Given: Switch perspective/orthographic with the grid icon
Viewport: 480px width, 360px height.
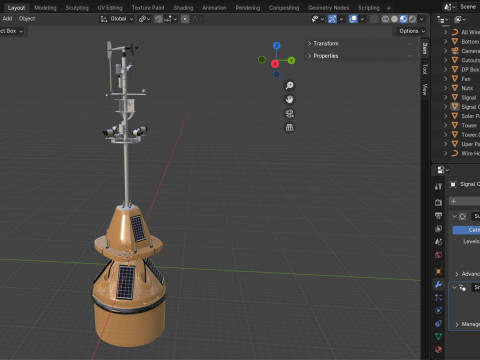Looking at the screenshot, I should pyautogui.click(x=289, y=128).
